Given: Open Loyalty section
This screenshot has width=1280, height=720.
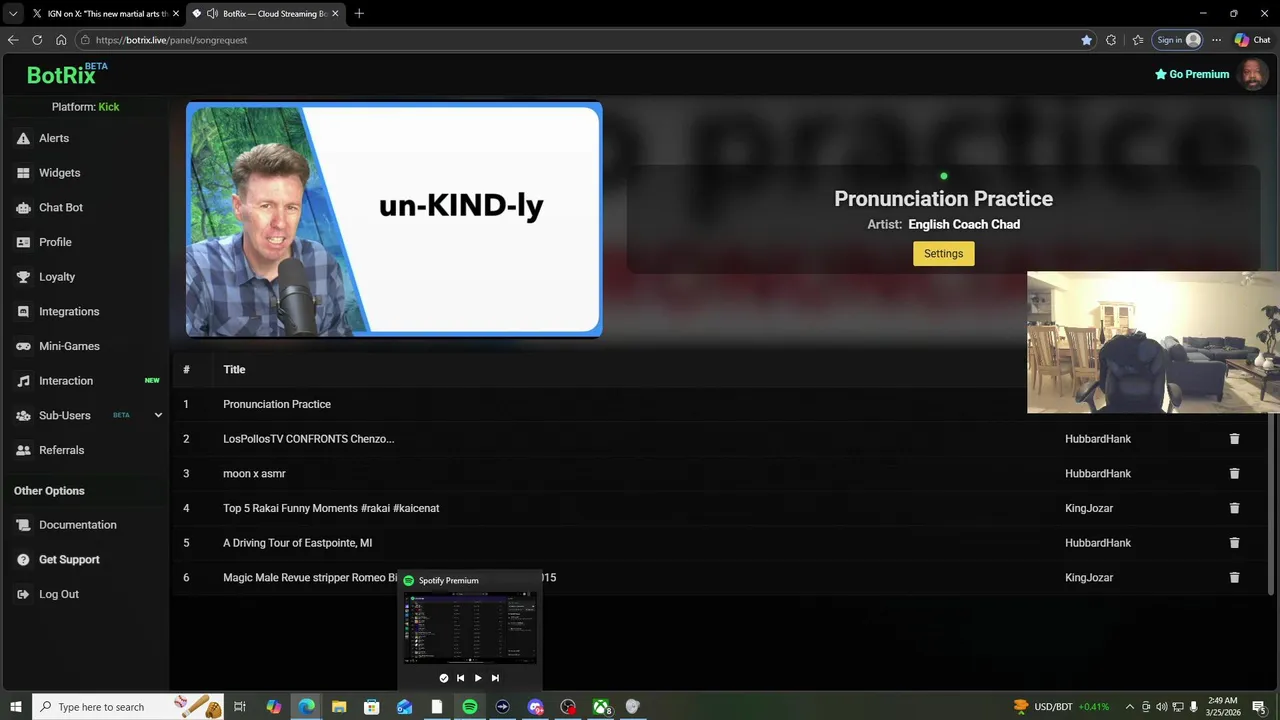Looking at the screenshot, I should (57, 277).
